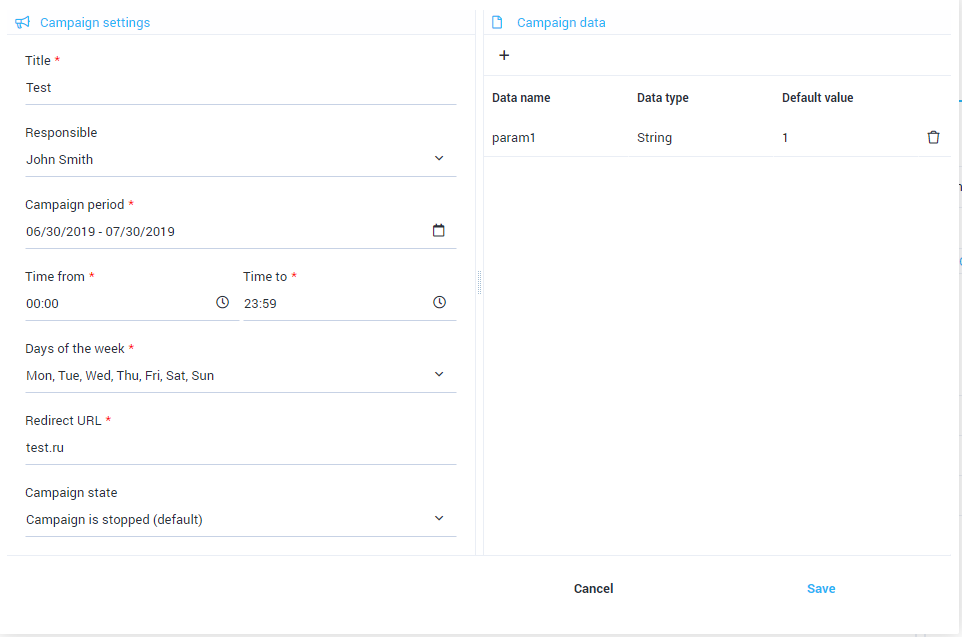Open the calendar picker for Campaign period
The height and width of the screenshot is (637, 962).
click(439, 231)
